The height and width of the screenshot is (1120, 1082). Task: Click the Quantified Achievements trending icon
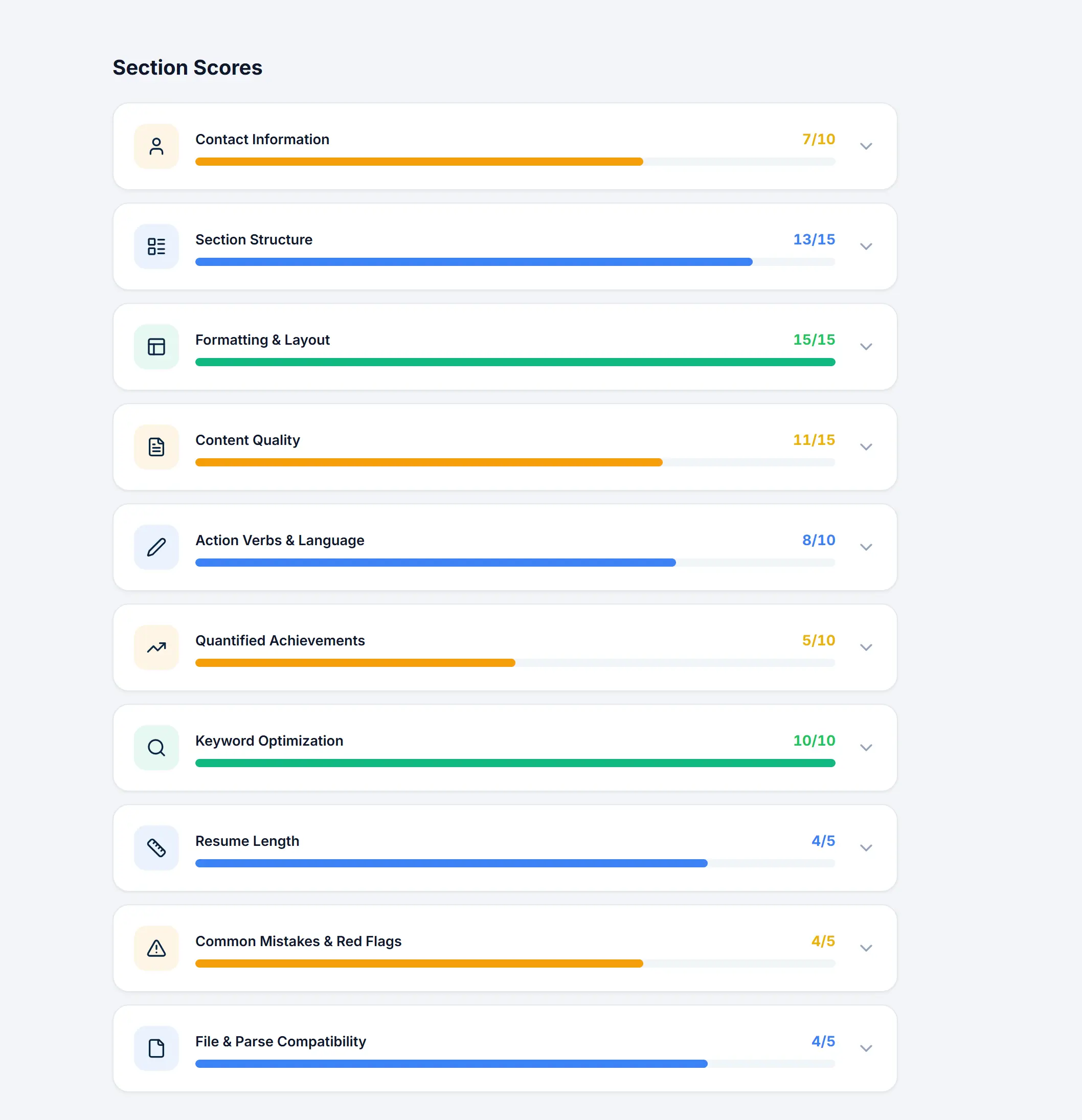[156, 647]
